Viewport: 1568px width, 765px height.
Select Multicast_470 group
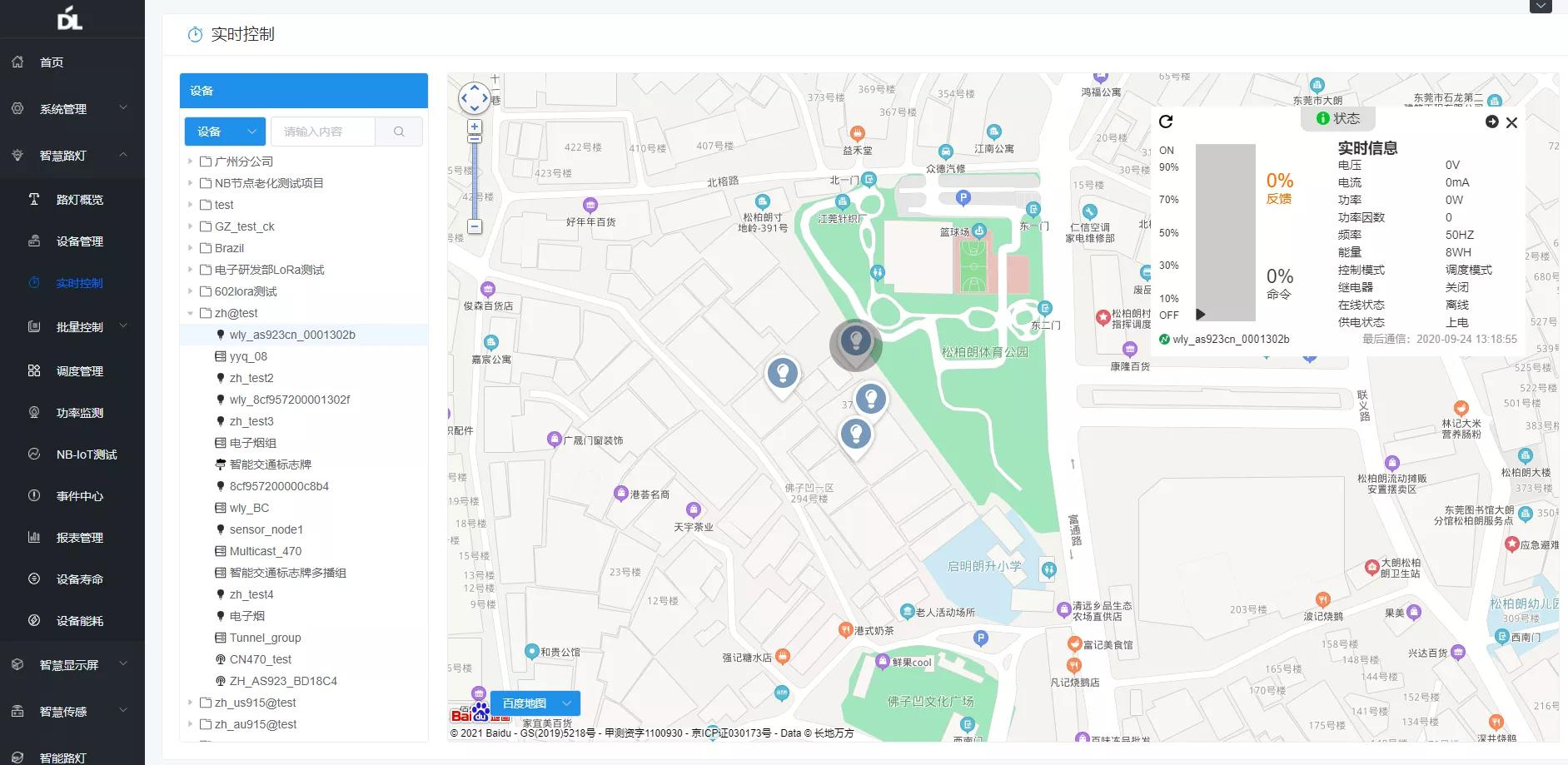265,551
